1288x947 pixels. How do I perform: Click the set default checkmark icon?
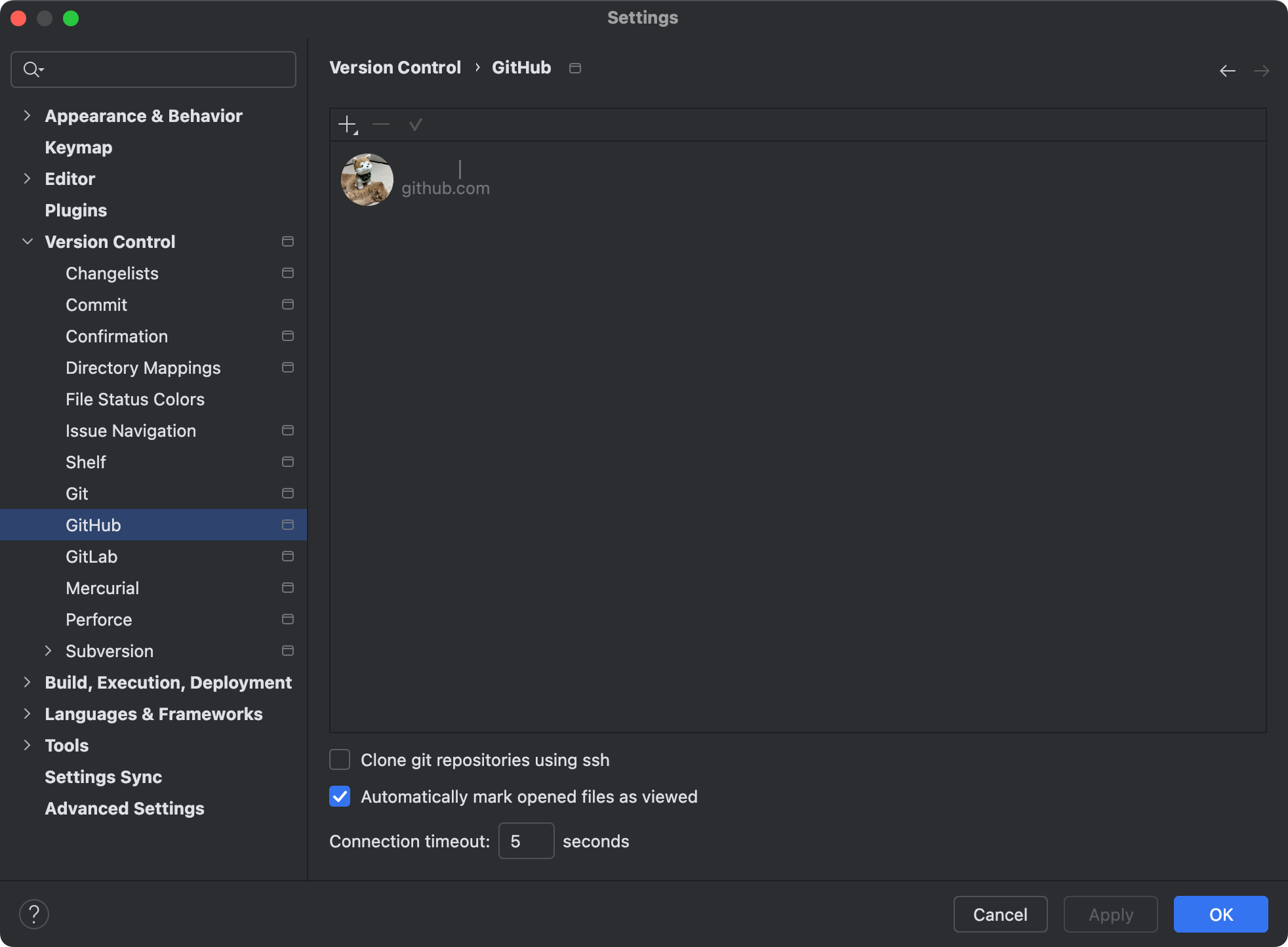(x=415, y=124)
